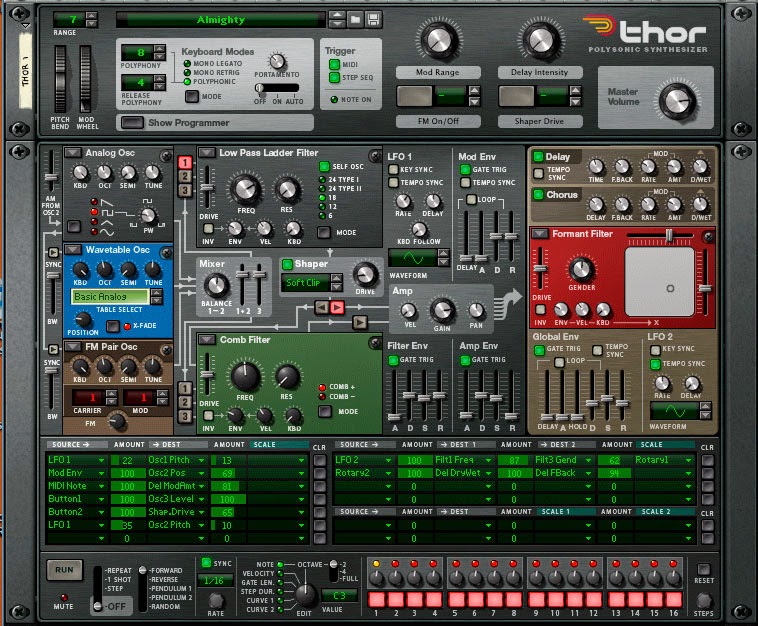Click step 16 button in the step sequencer
This screenshot has height=626, width=758.
(673, 599)
